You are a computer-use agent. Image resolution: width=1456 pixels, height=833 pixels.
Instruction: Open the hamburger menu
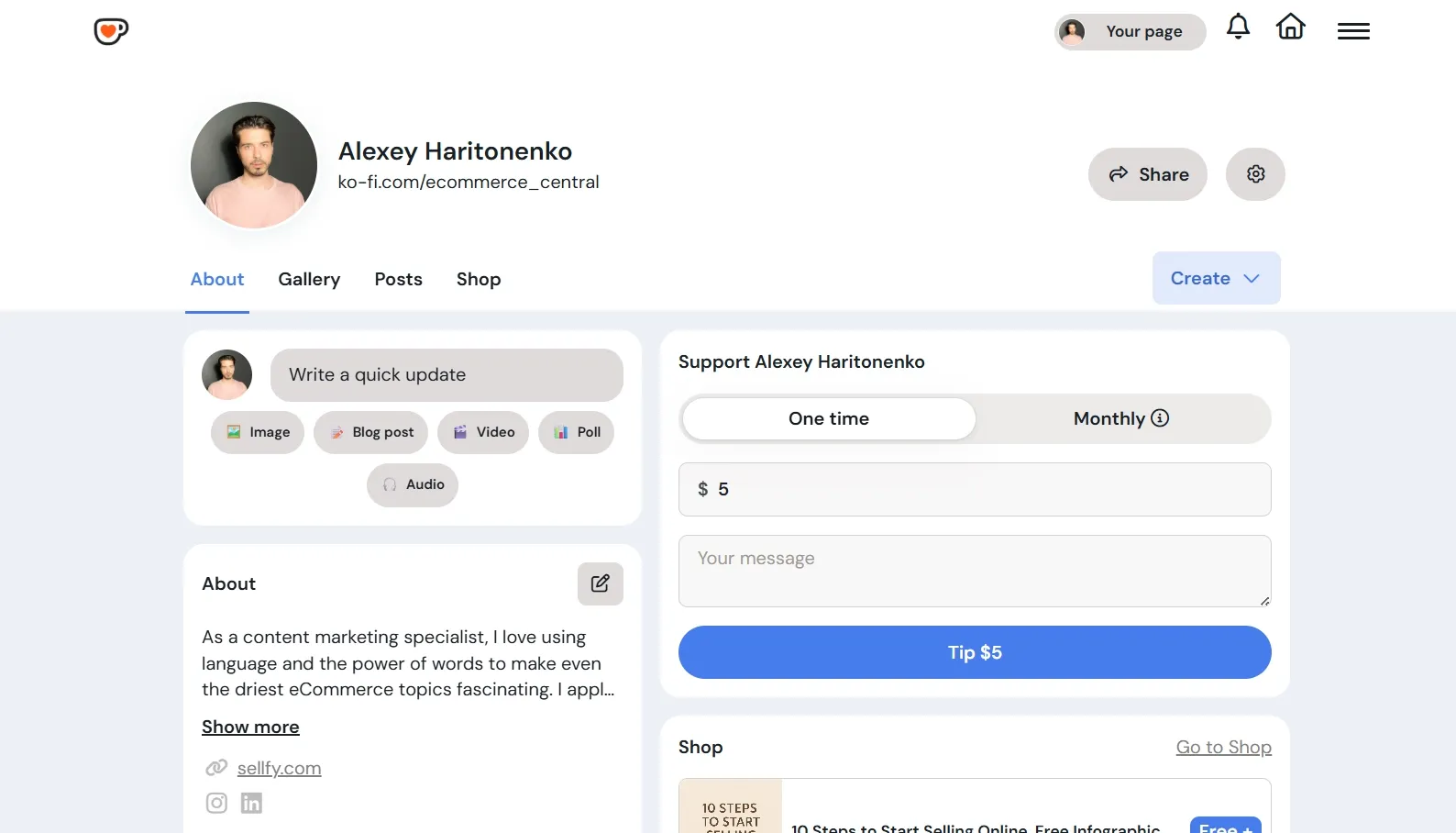click(1353, 31)
